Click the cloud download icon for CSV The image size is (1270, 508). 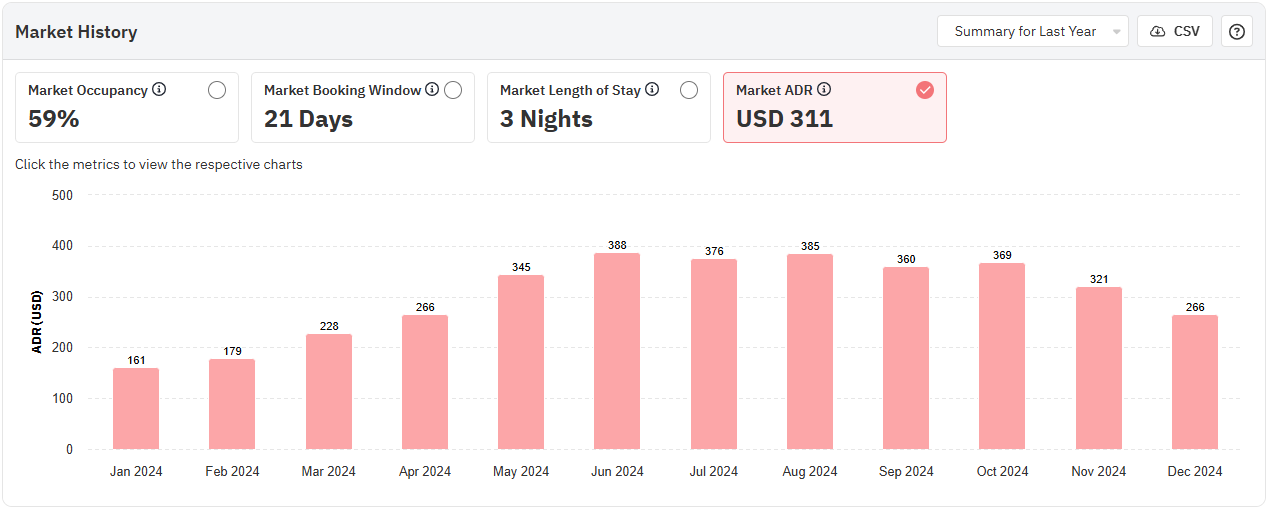(x=1158, y=31)
